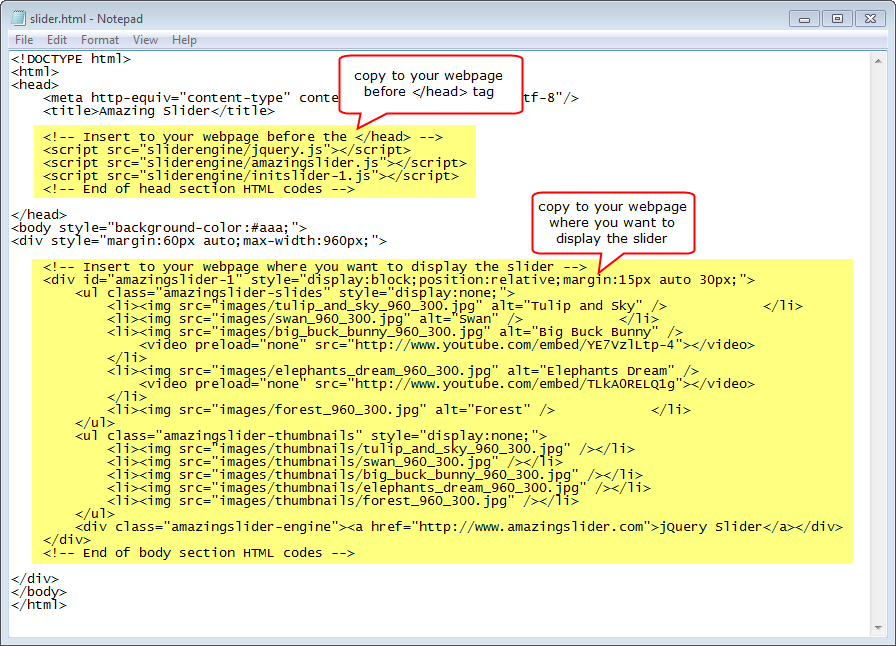Open the Help menu
The height and width of the screenshot is (646, 896).
click(x=184, y=40)
